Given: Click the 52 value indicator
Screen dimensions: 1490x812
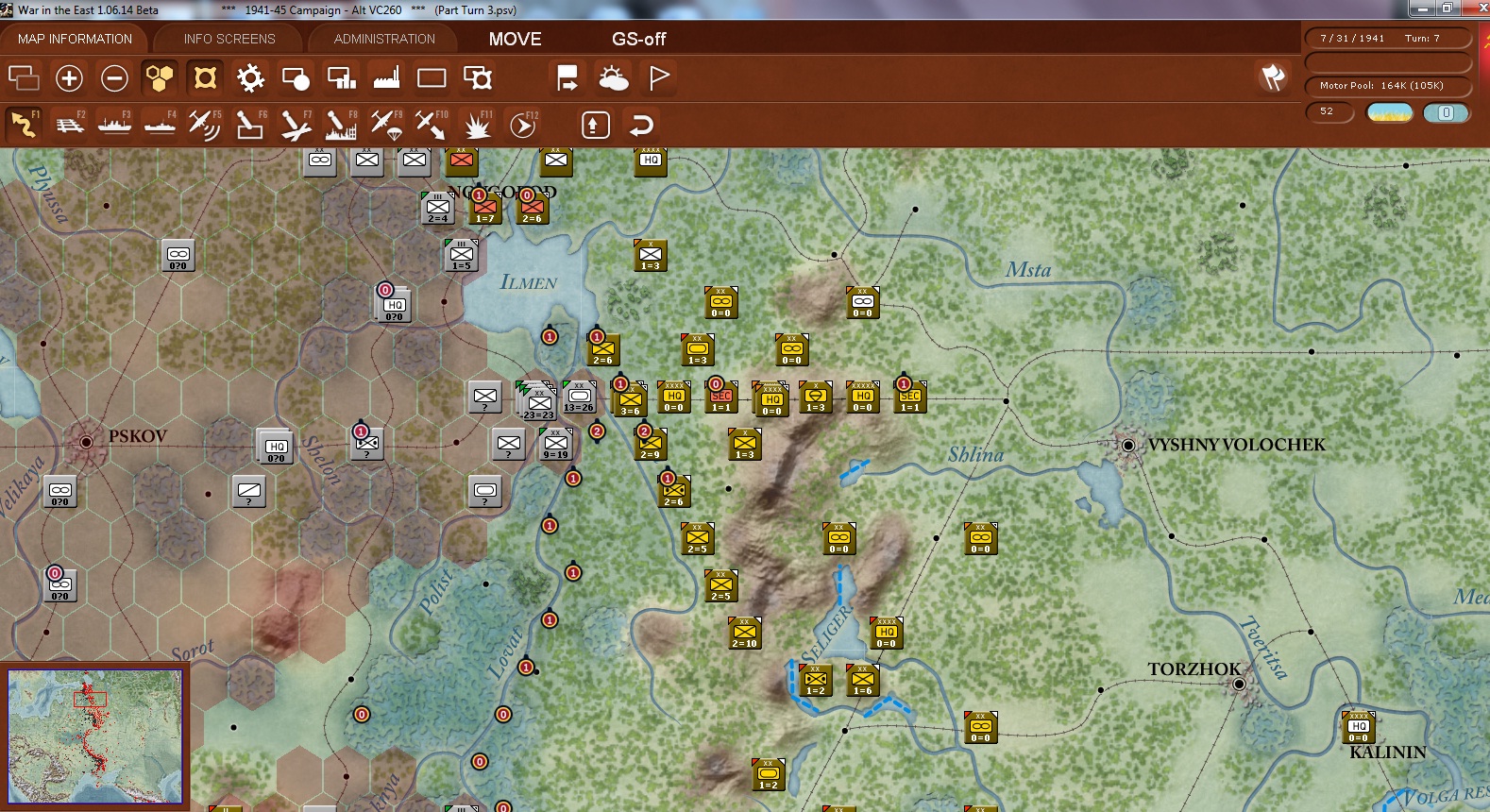Looking at the screenshot, I should coord(1329,112).
